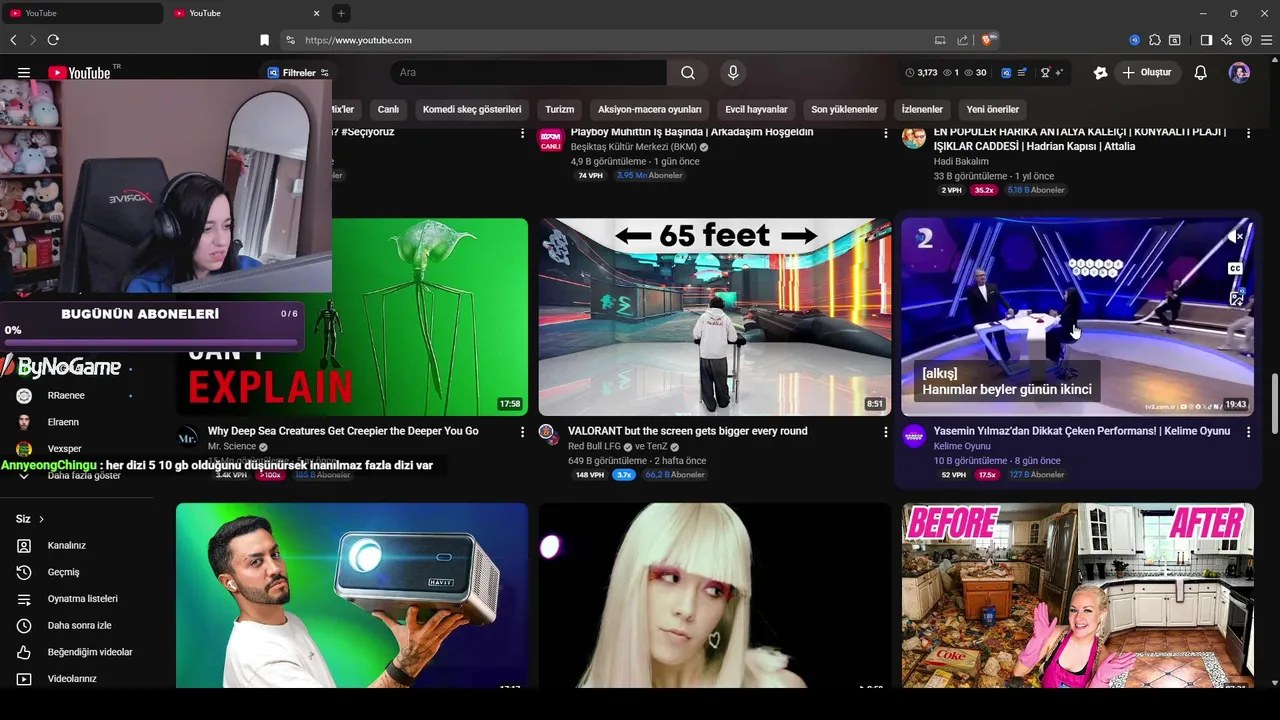This screenshot has width=1280, height=720.
Task: Click the vidIQ logo in stats bar
Action: point(1006,73)
